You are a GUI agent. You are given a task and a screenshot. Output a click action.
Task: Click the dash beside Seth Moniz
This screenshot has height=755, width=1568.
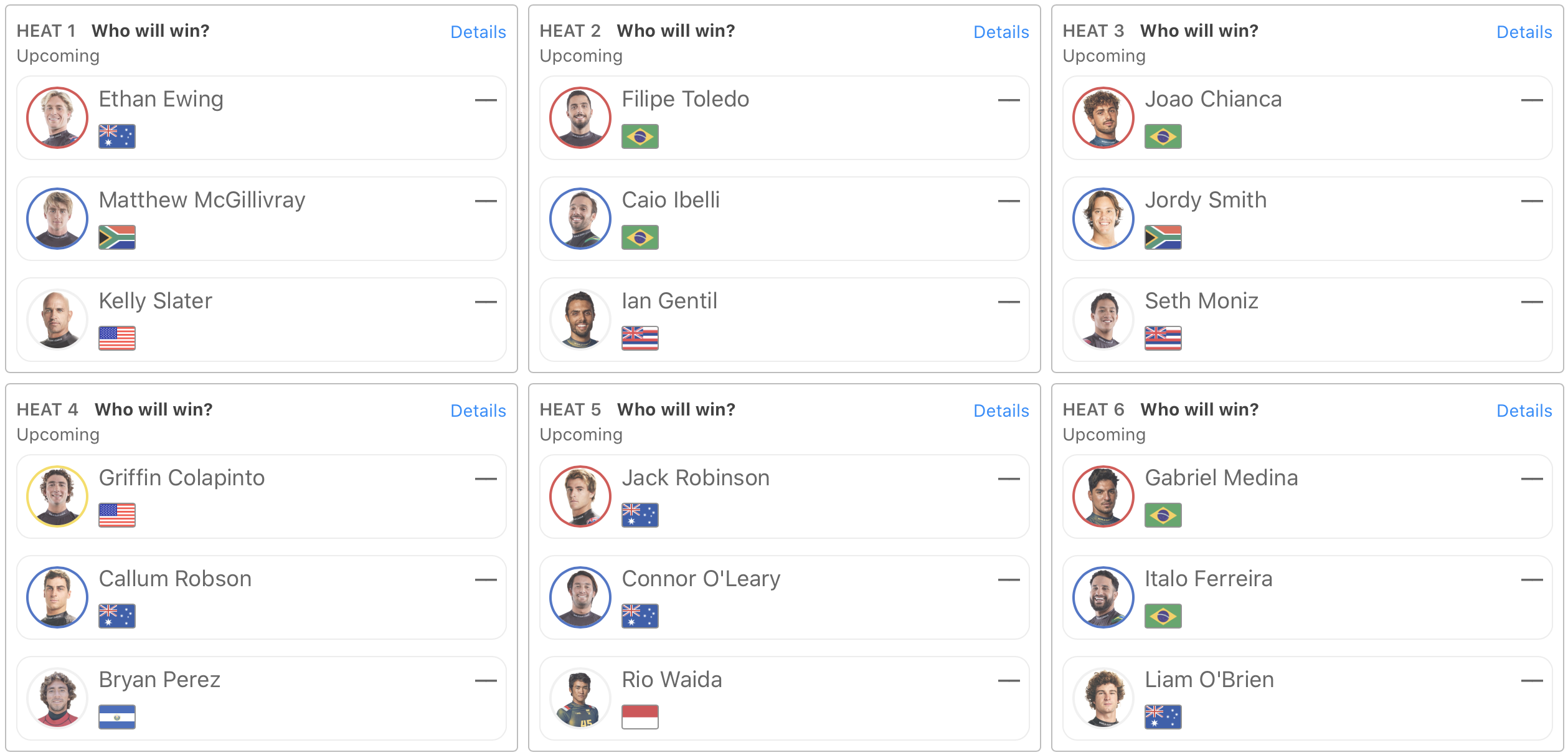1531,302
